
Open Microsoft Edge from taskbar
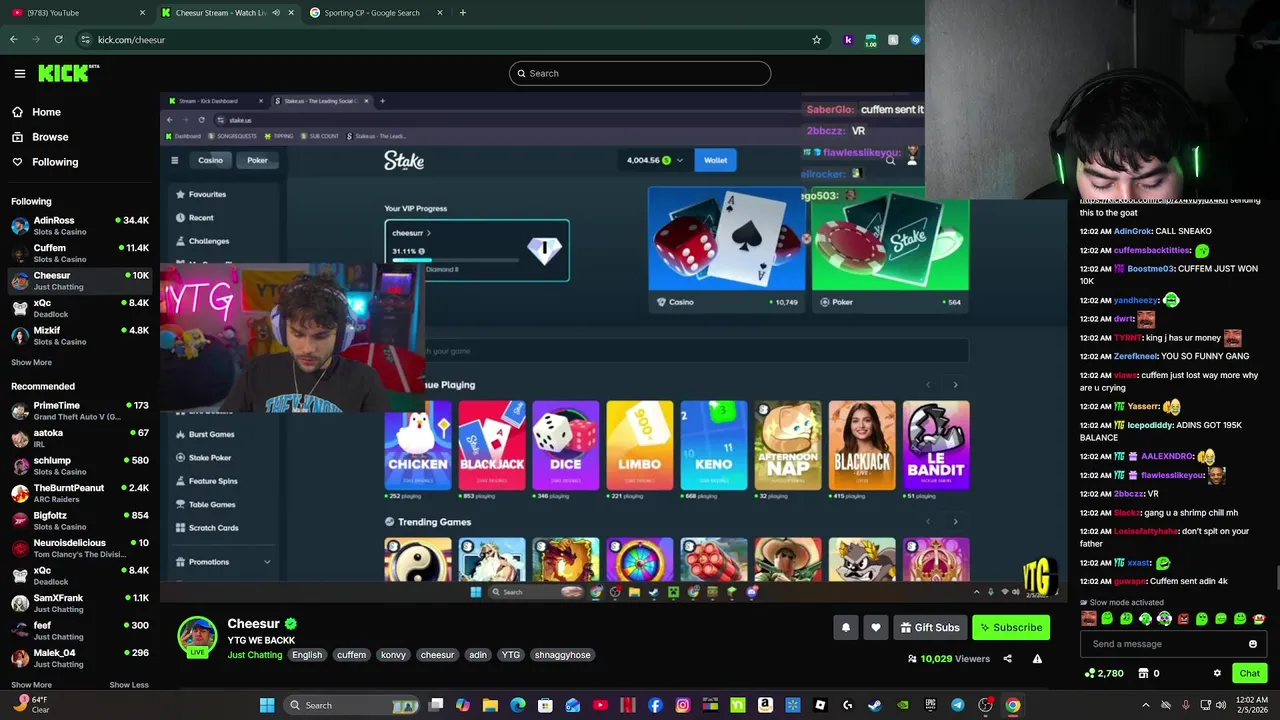click(x=518, y=705)
